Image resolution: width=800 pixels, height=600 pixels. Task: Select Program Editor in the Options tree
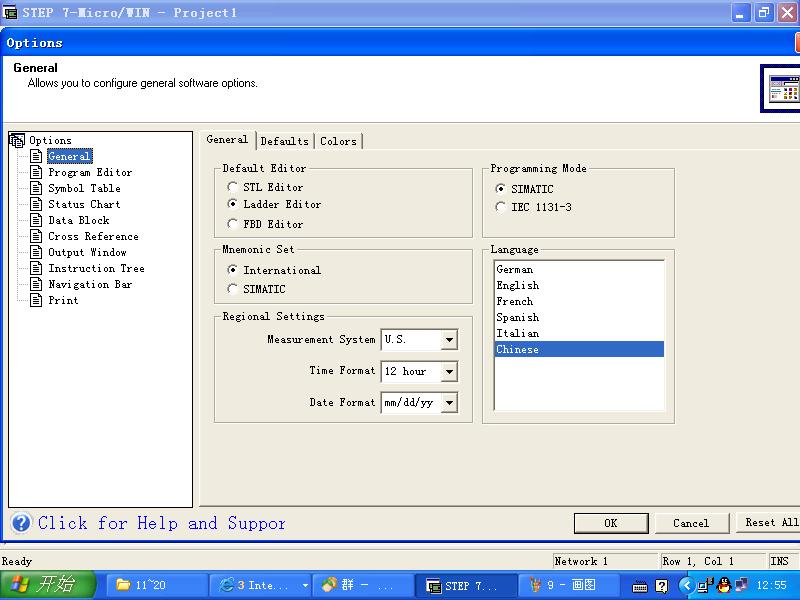coord(90,172)
